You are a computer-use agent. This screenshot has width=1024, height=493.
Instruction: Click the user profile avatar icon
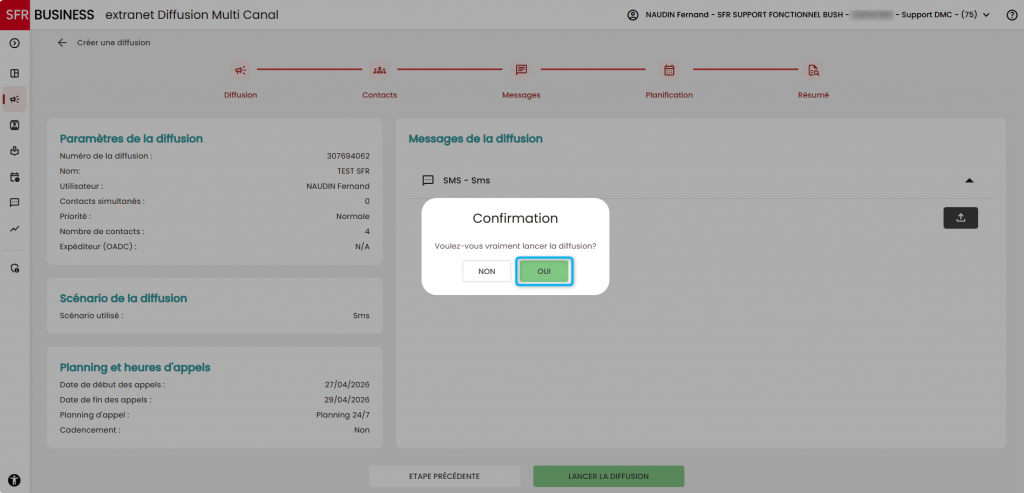pos(632,15)
